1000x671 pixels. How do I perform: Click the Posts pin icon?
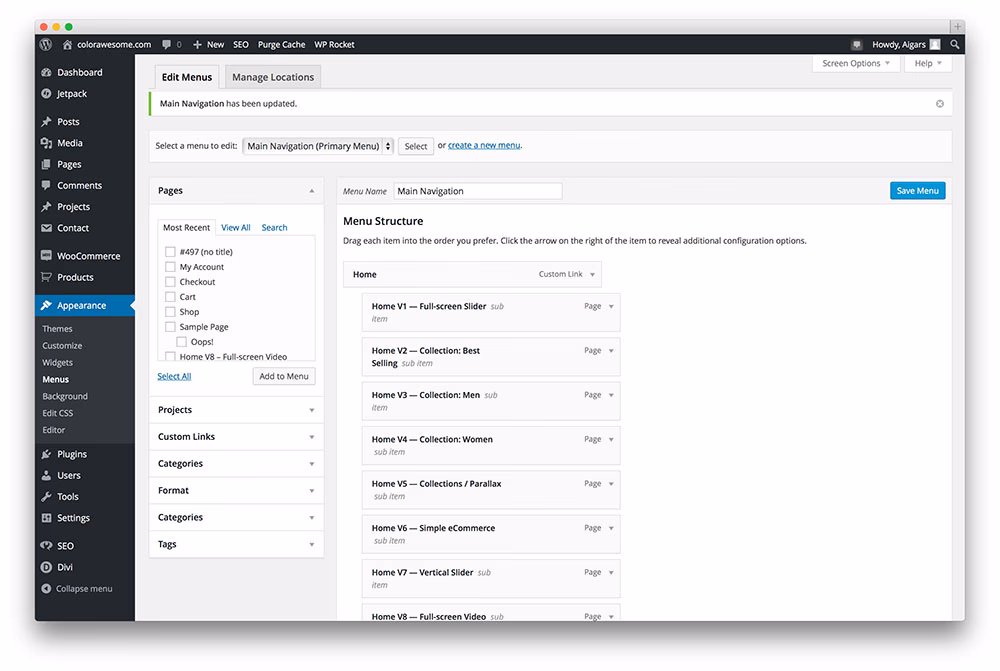point(47,122)
